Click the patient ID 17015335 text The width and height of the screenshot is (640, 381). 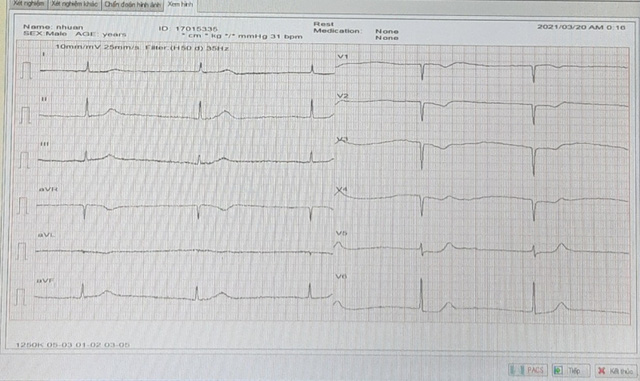click(x=196, y=29)
